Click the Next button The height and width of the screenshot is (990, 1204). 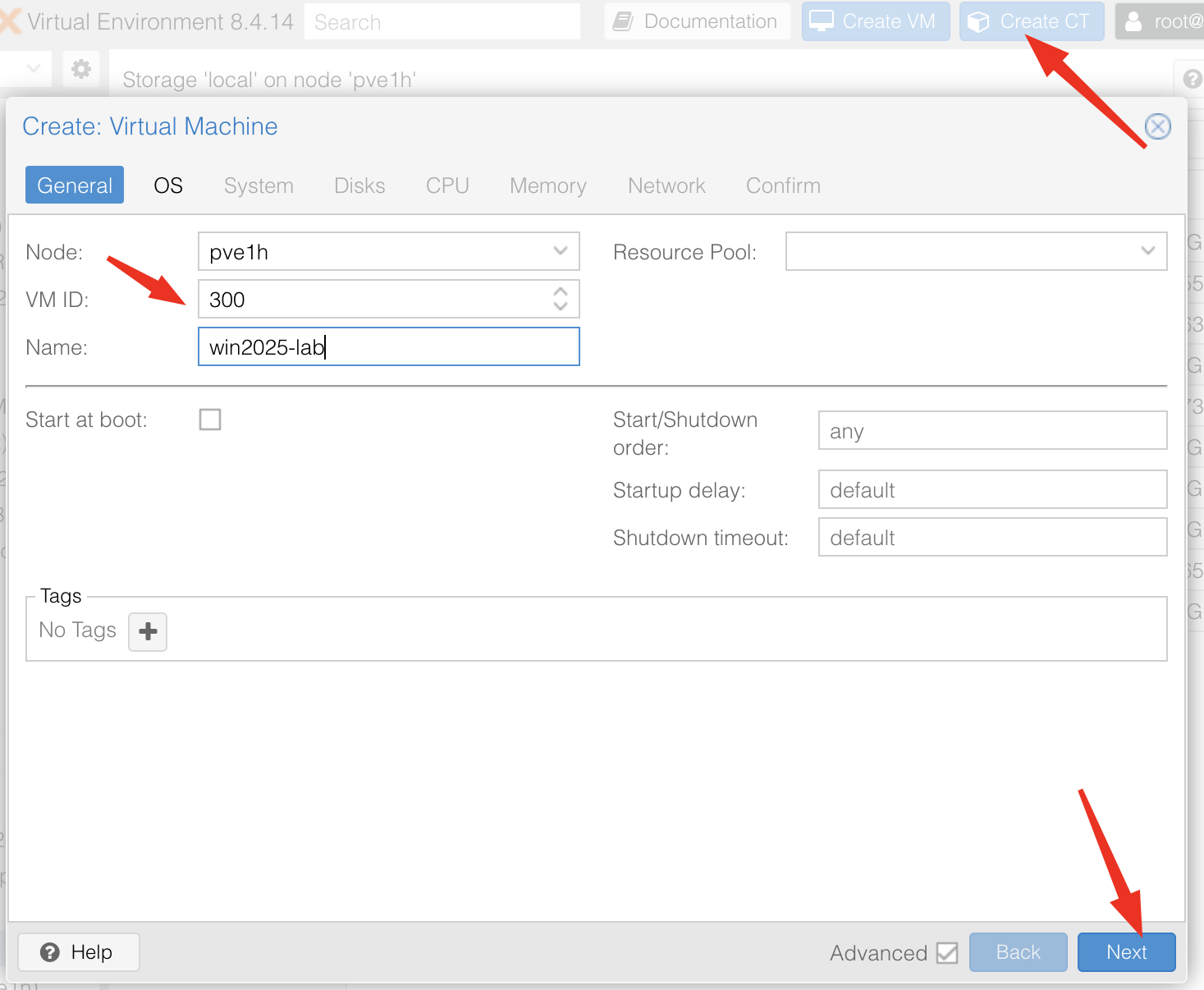1126,952
